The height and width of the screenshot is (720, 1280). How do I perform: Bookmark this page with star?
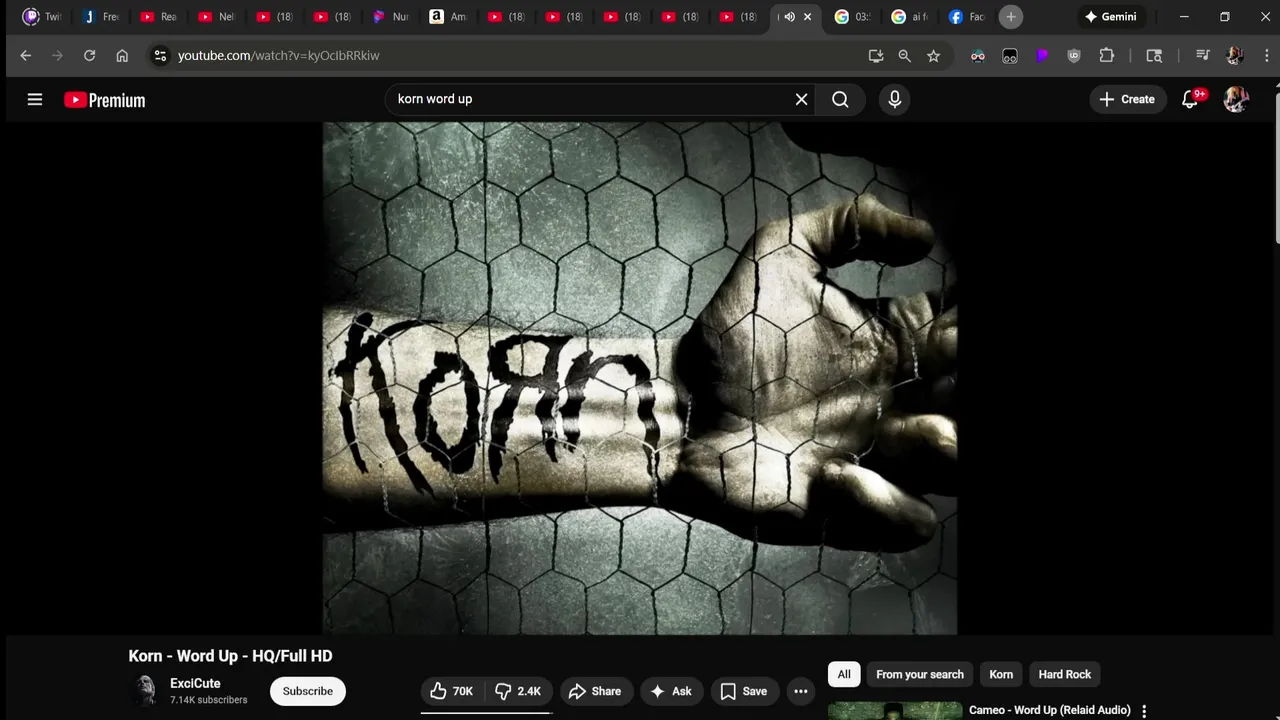point(934,56)
